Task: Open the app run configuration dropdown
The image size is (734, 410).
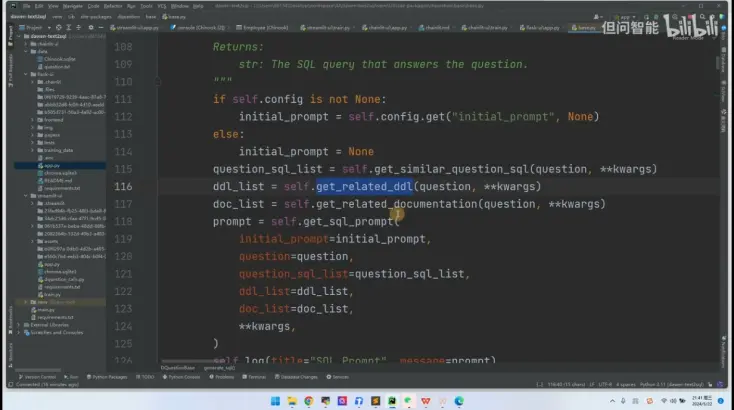Action: coord(625,17)
